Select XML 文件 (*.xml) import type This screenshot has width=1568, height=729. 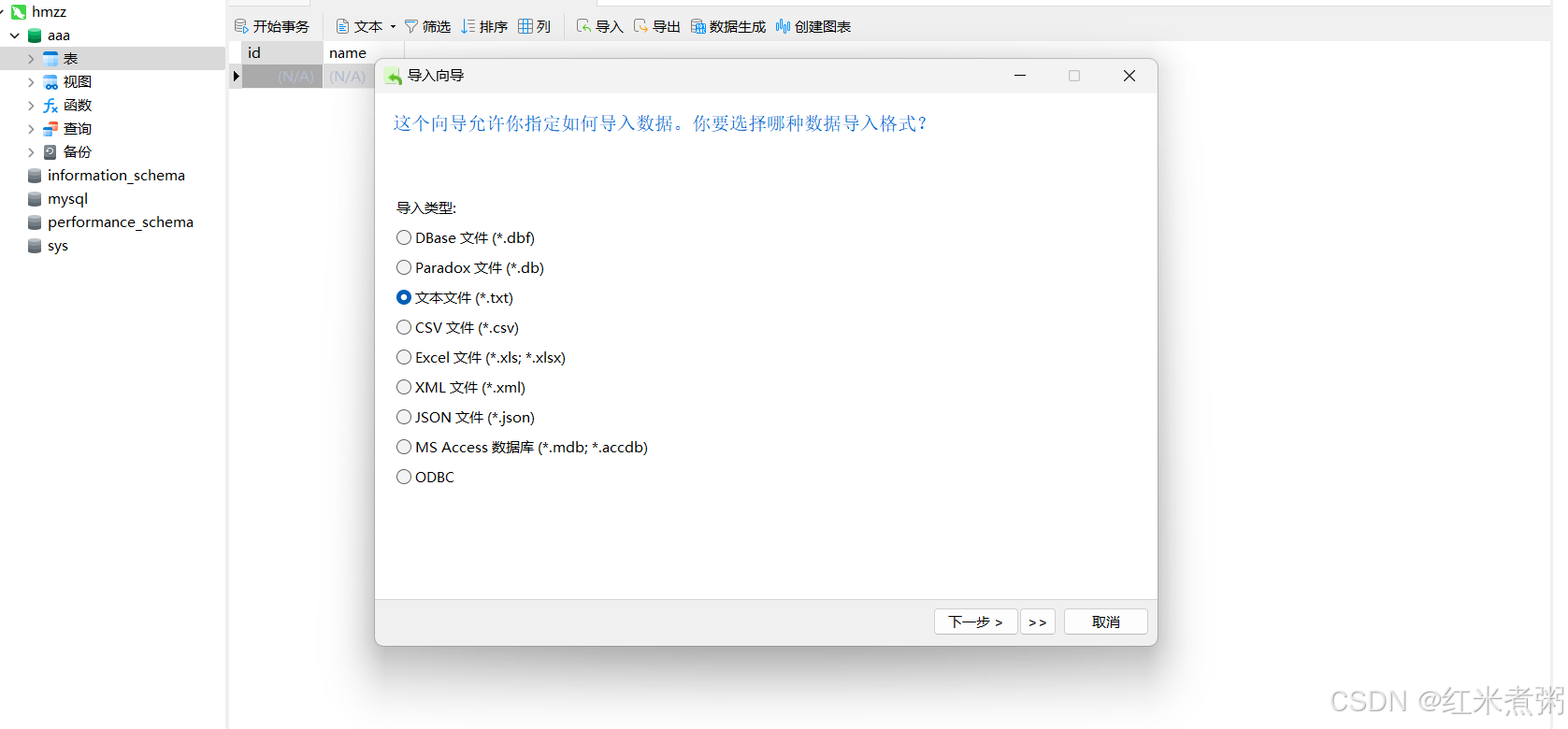click(x=404, y=387)
